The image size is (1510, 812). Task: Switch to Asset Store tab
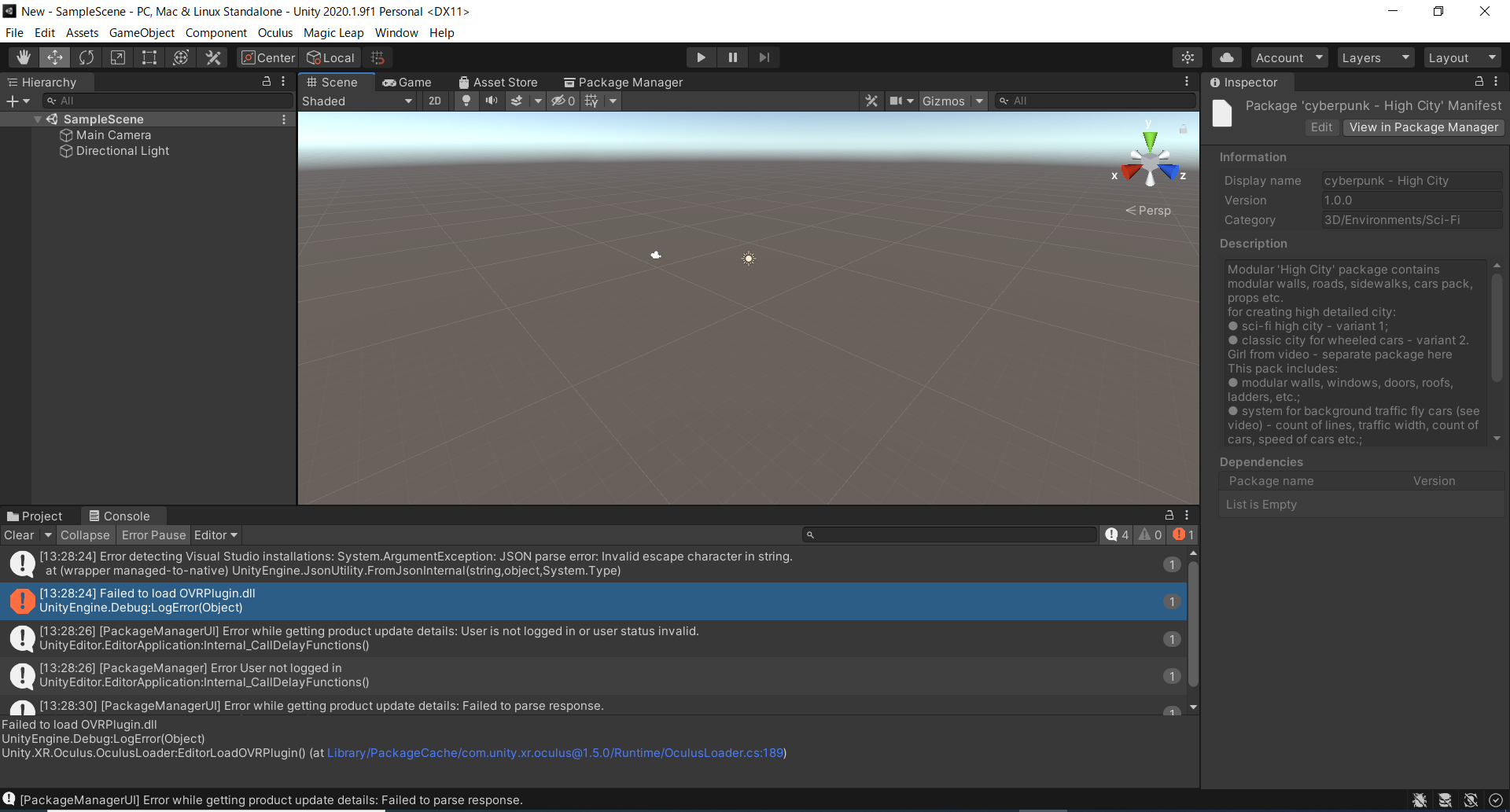pyautogui.click(x=499, y=82)
